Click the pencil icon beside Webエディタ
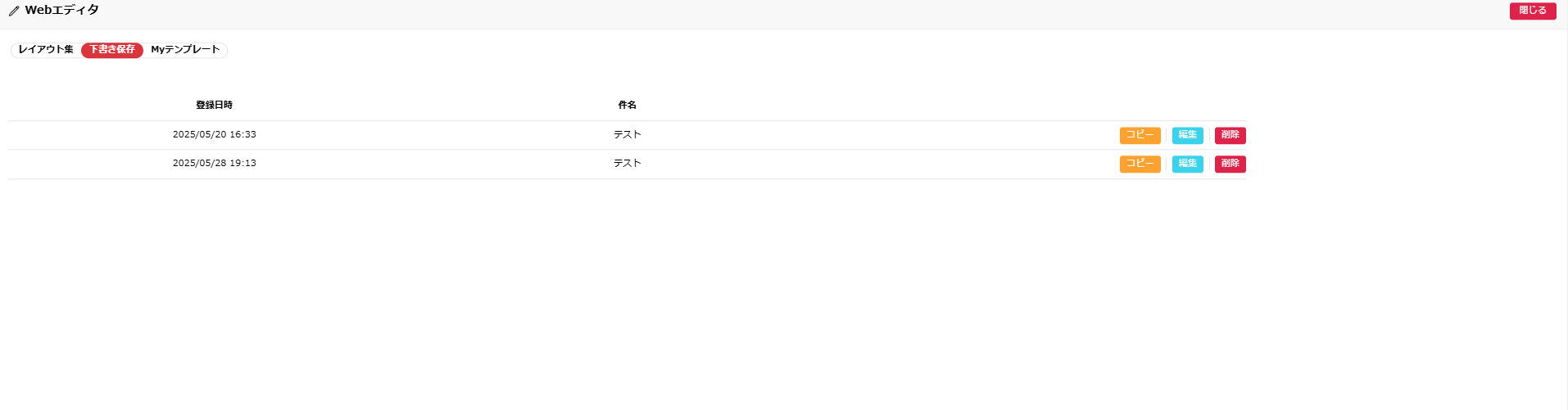 [x=14, y=11]
